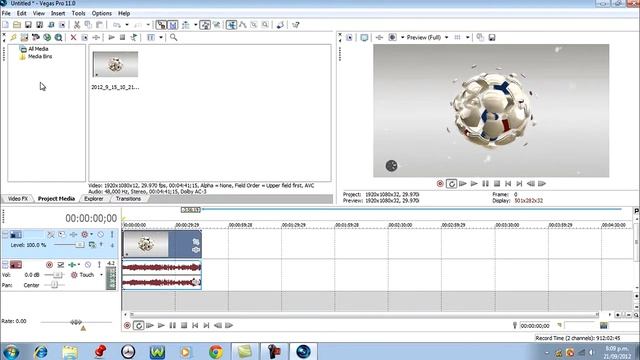Select the Envelope Edit tool
640x360 pixels.
243,25
